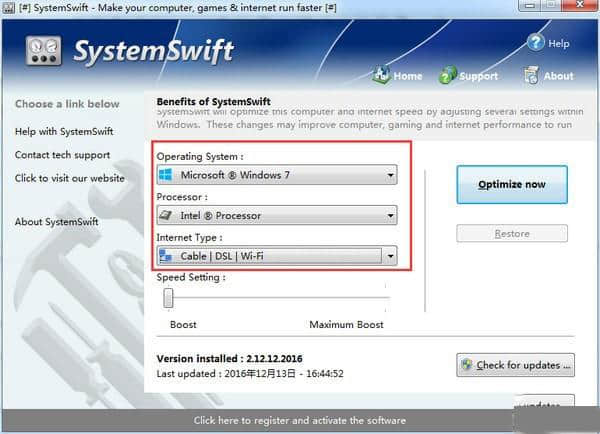Viewport: 600px width, 434px height.
Task: Click the Windows logo in OS dropdown
Action: [x=166, y=175]
